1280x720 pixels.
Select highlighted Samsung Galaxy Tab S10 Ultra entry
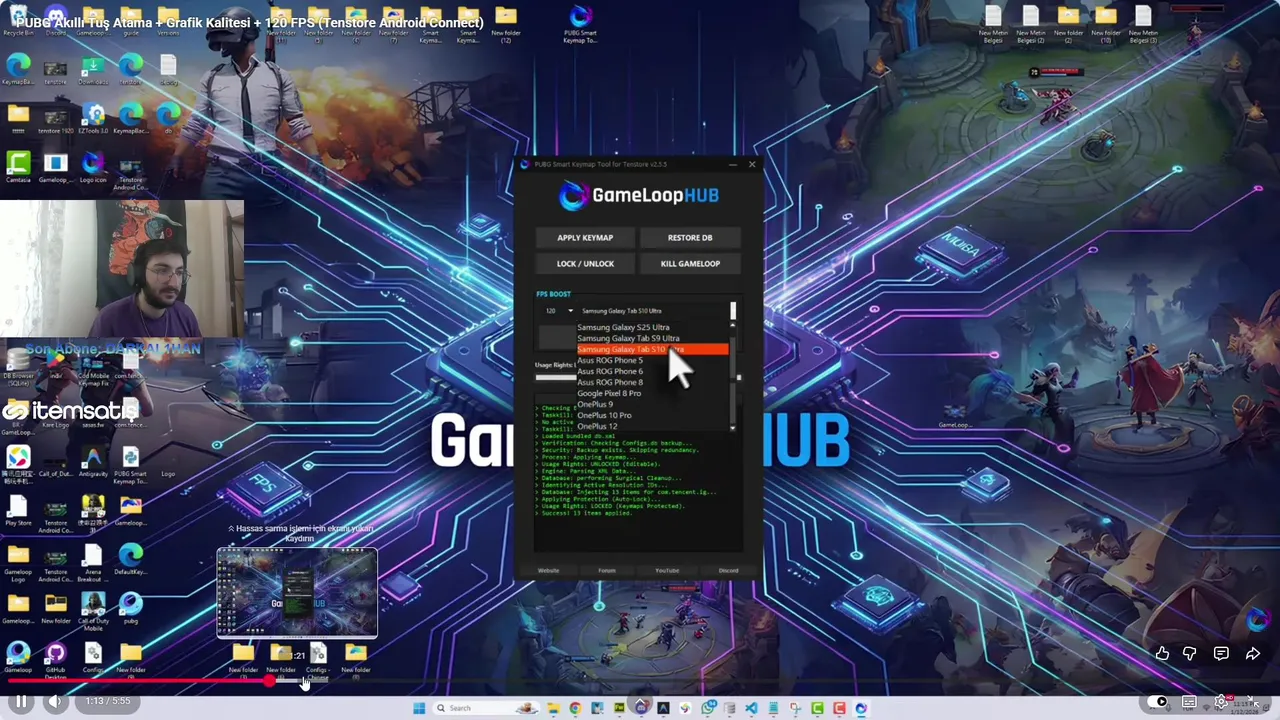[x=652, y=349]
